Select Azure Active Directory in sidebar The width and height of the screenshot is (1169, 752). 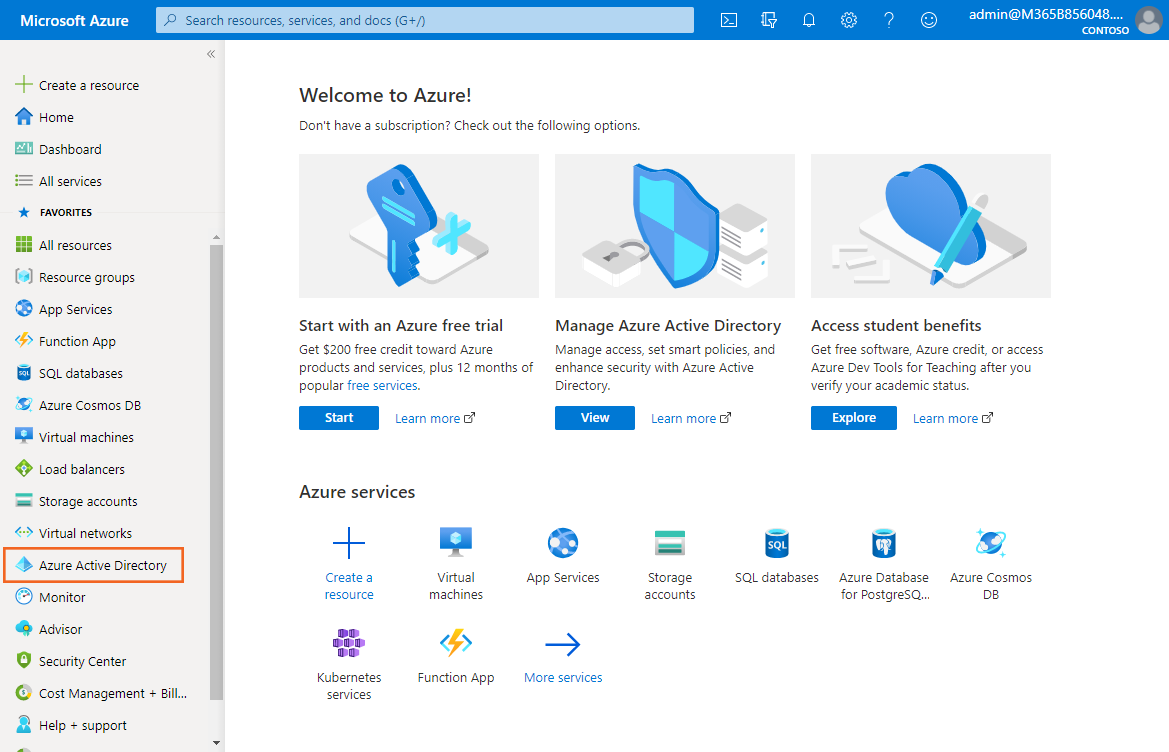click(x=102, y=565)
